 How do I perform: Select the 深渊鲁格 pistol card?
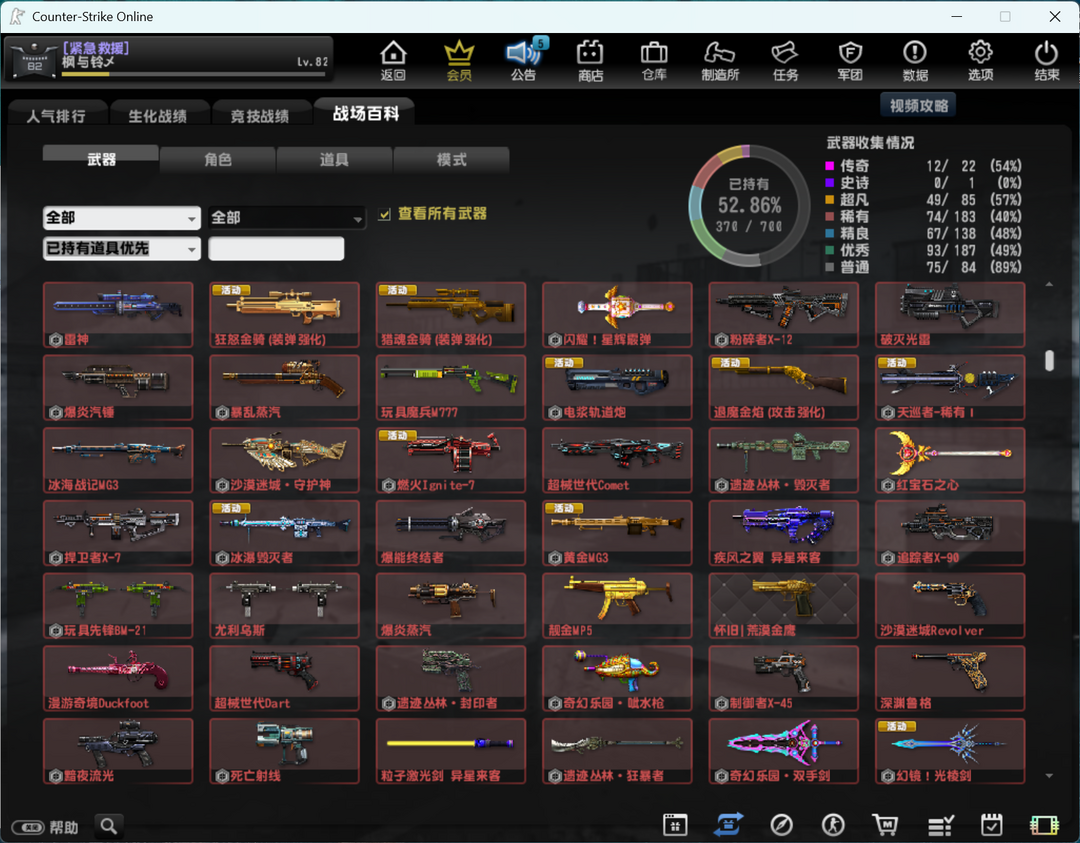tap(950, 678)
